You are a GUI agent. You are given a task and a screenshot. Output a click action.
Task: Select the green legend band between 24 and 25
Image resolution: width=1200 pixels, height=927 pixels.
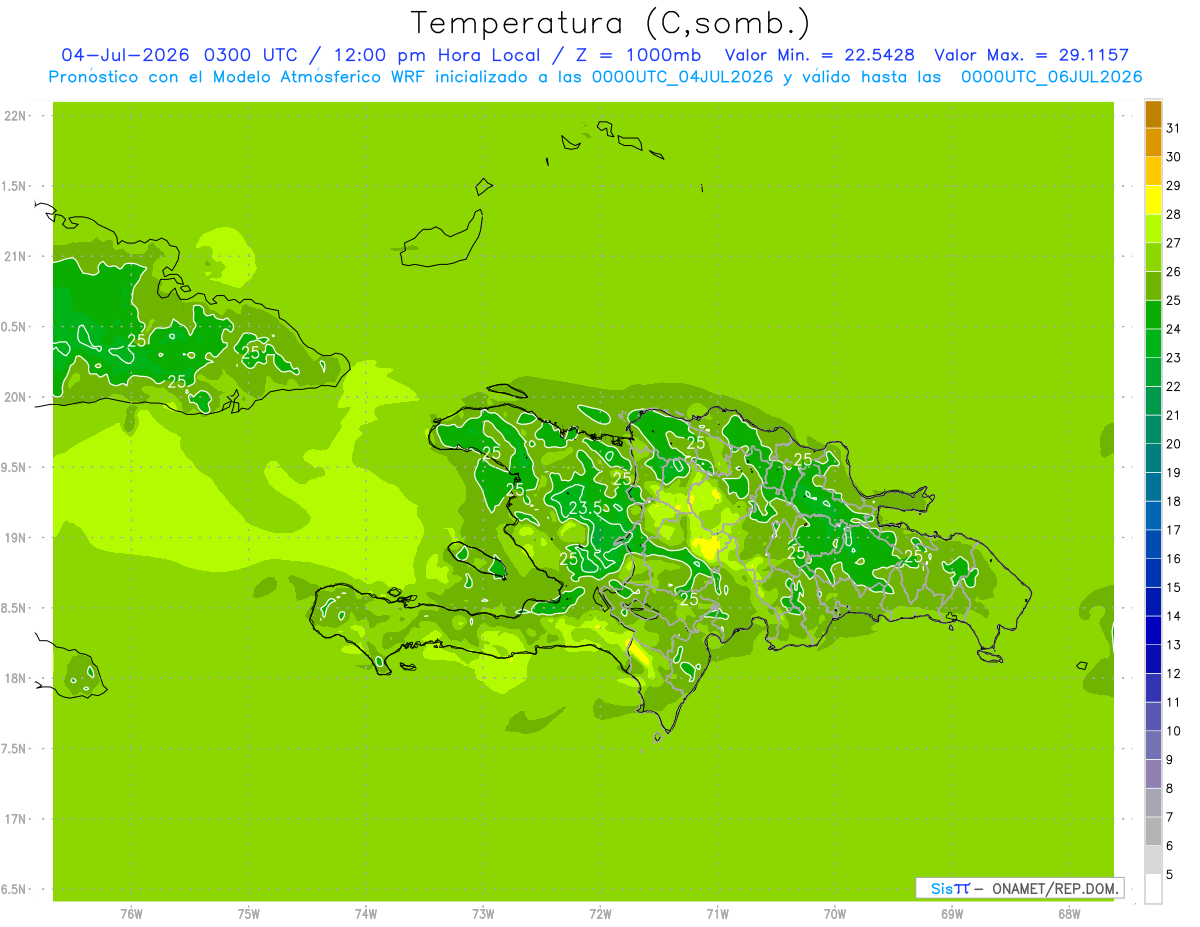coord(1153,314)
